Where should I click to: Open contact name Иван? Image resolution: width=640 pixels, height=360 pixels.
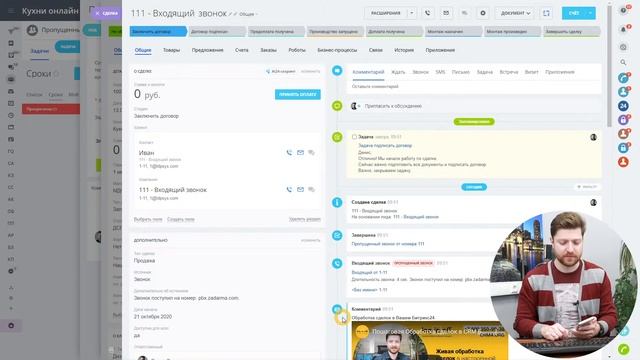(147, 153)
